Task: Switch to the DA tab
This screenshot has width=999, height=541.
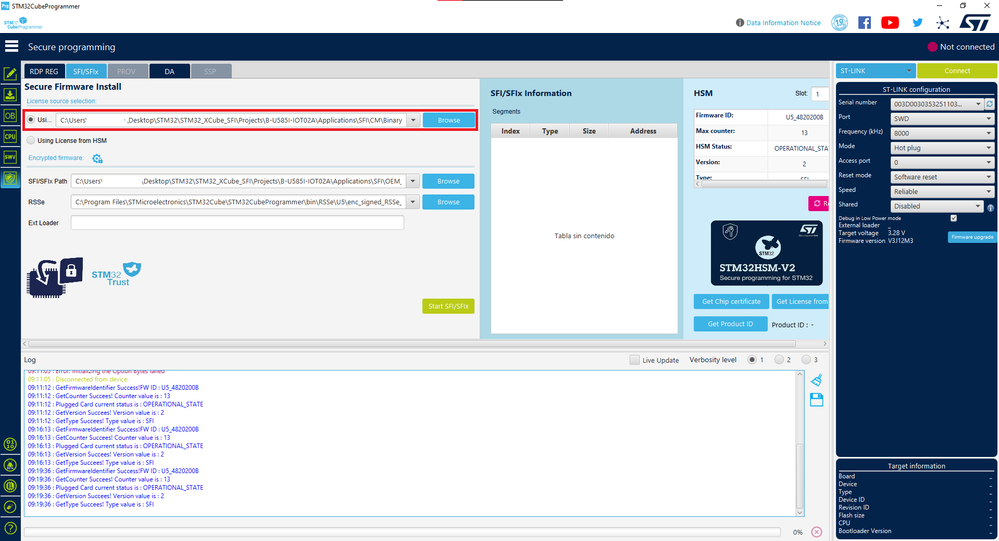Action: pyautogui.click(x=169, y=71)
